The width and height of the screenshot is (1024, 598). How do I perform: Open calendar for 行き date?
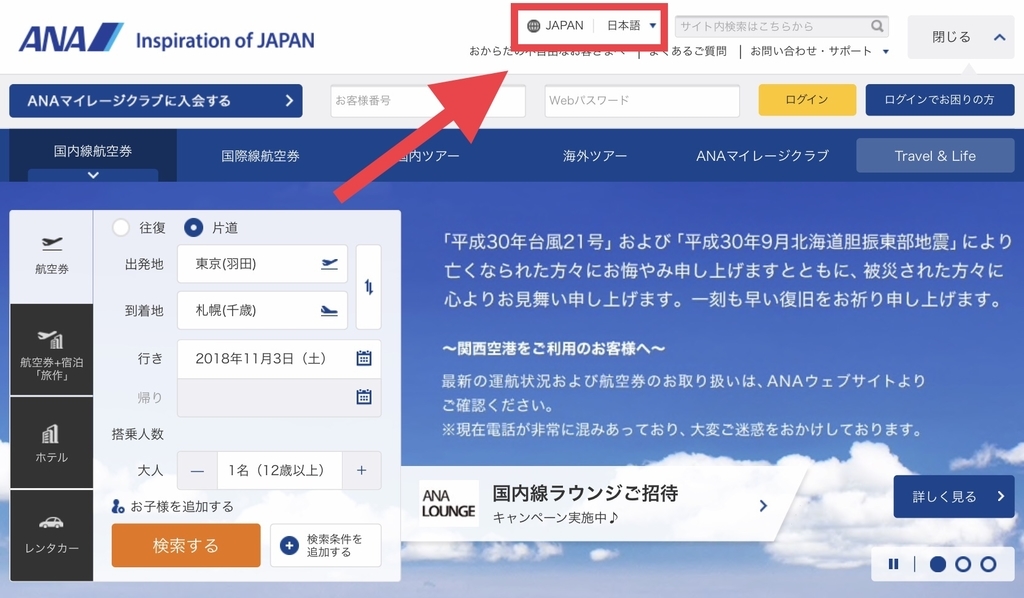coord(364,358)
